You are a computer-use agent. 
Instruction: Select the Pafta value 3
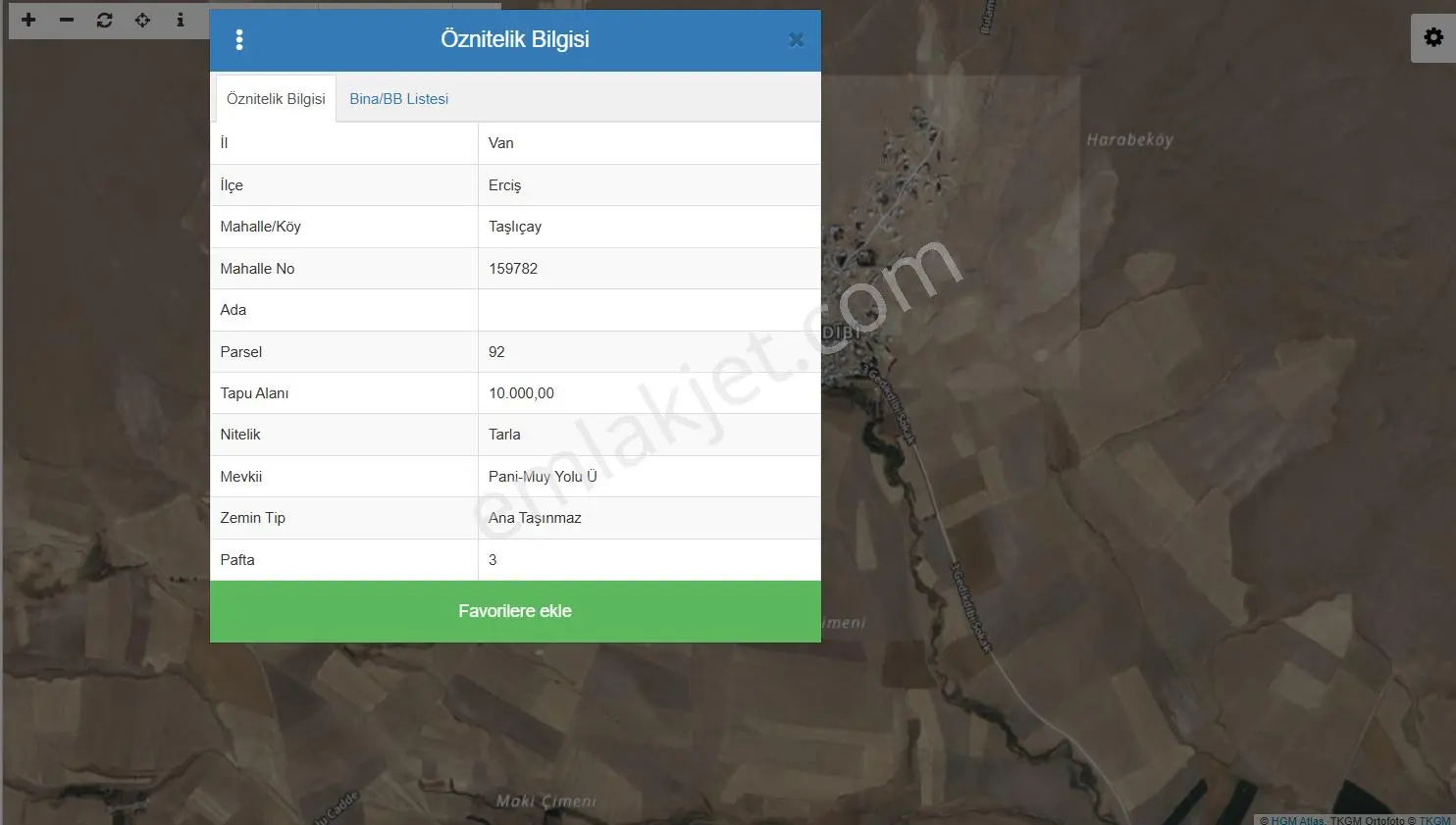click(x=493, y=560)
